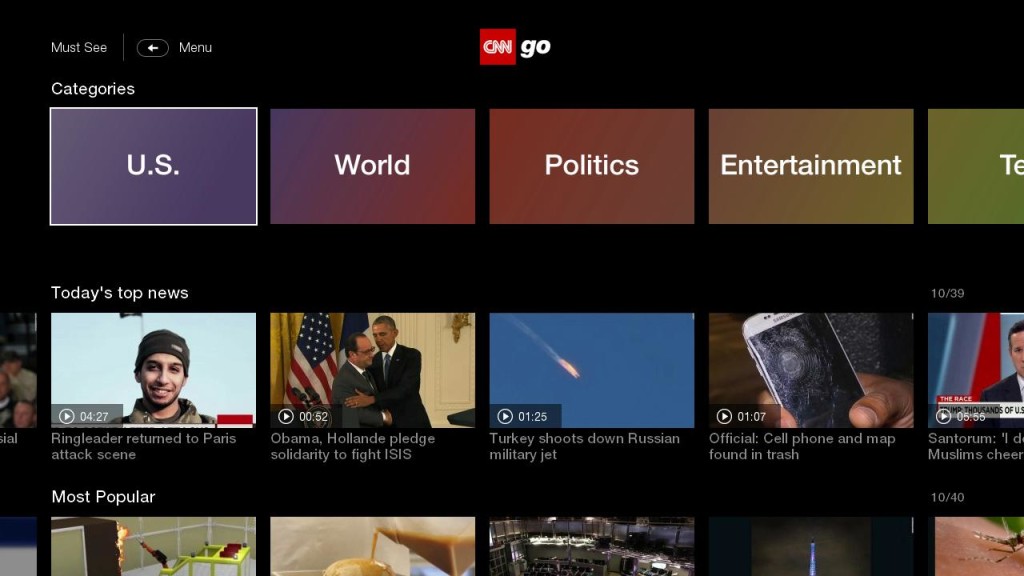The width and height of the screenshot is (1024, 576).
Task: Click the CNN go logo at the top
Action: tap(515, 46)
